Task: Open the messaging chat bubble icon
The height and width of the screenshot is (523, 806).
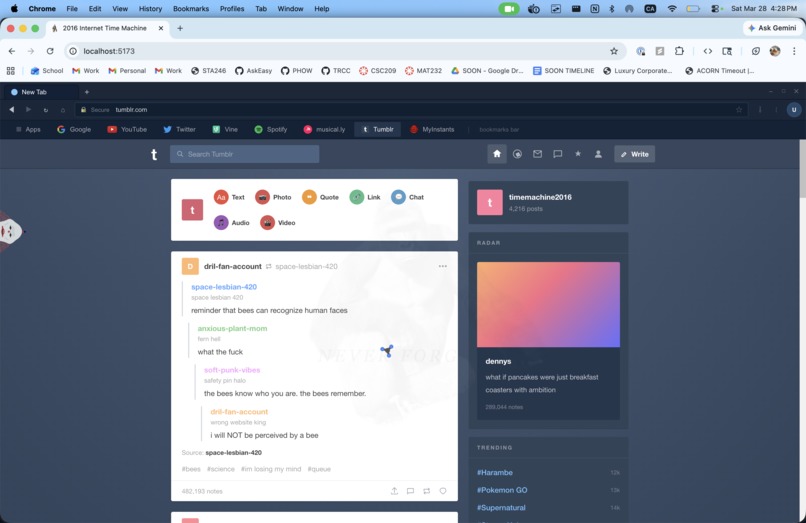Action: [557, 154]
